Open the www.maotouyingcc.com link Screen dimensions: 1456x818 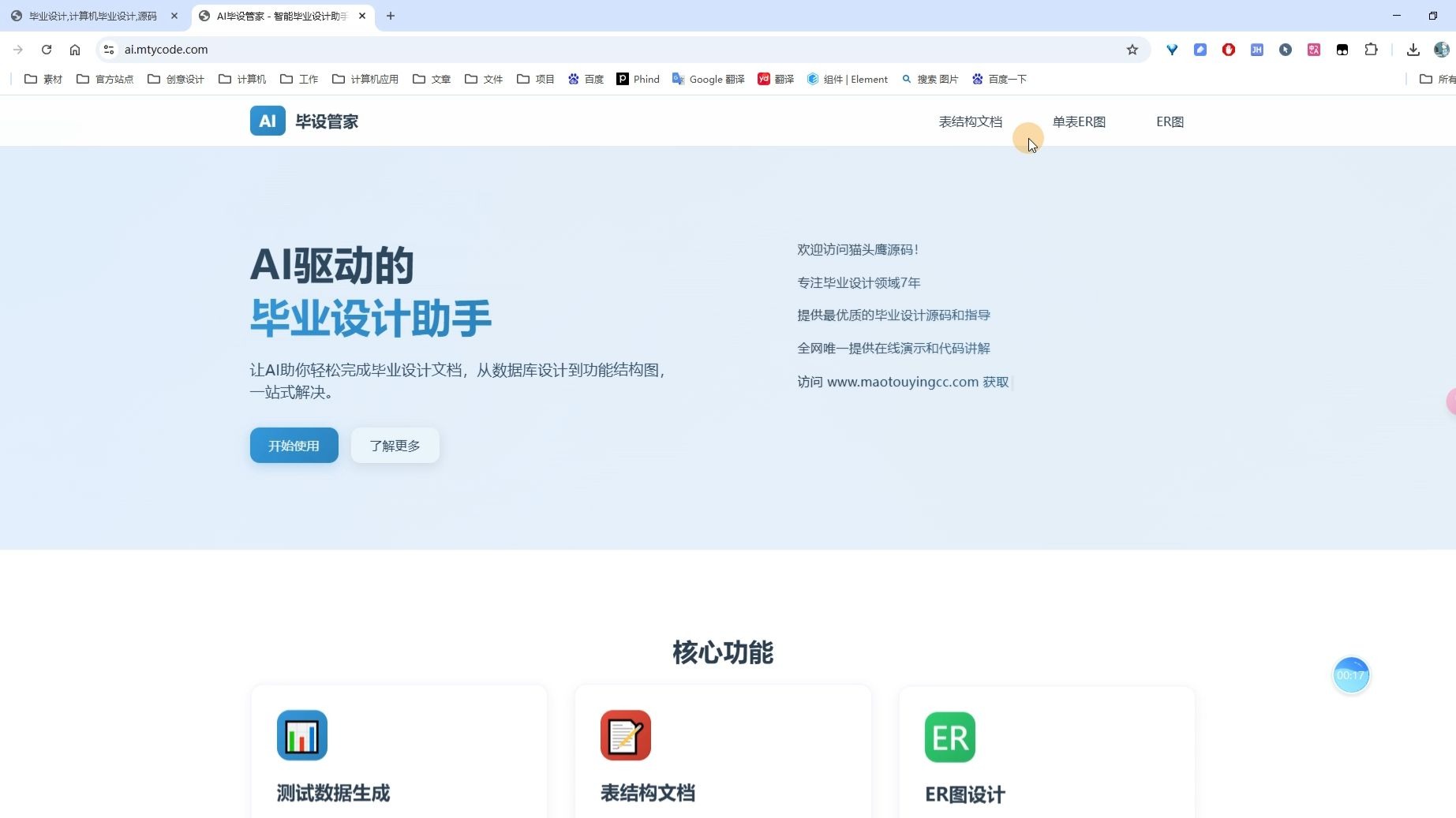[901, 382]
